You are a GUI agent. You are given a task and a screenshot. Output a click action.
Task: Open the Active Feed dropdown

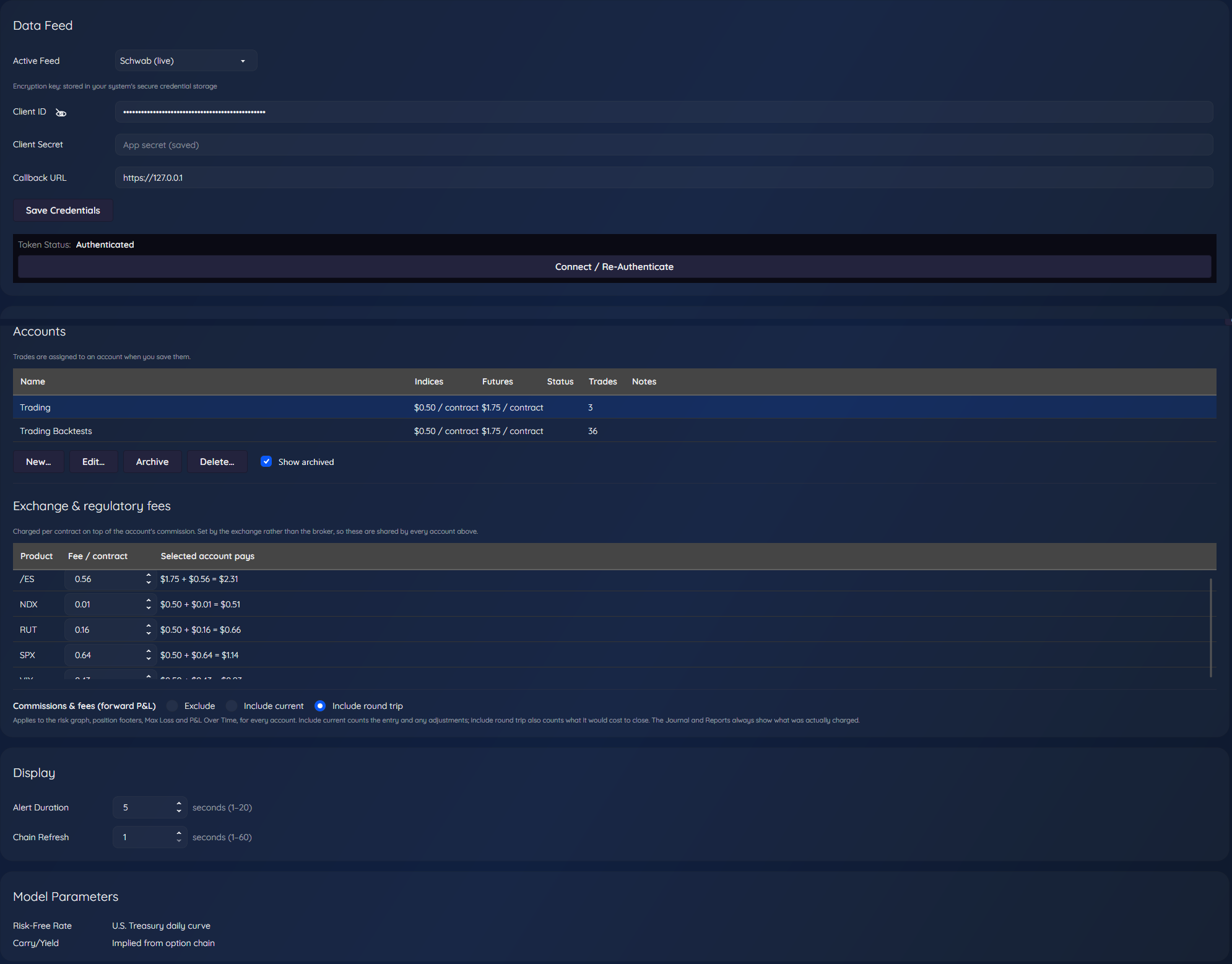click(186, 61)
